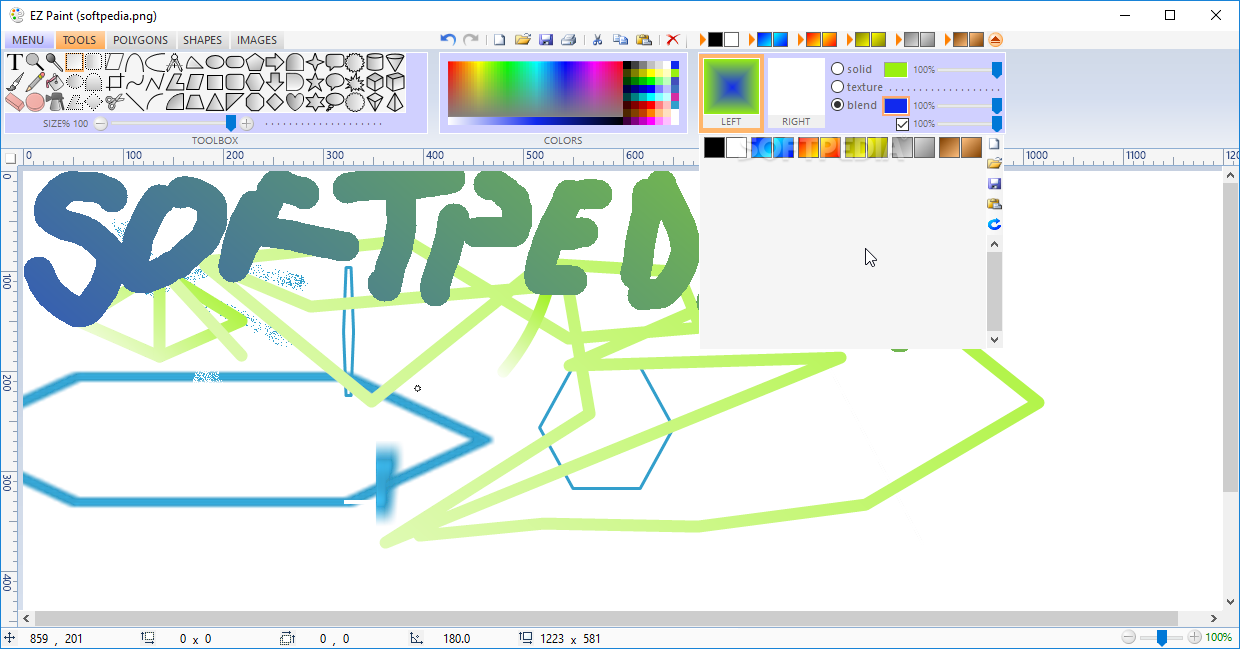Screen dimensions: 1240x649
Task: Pick a color from the rainbow spectrum
Action: (535, 90)
